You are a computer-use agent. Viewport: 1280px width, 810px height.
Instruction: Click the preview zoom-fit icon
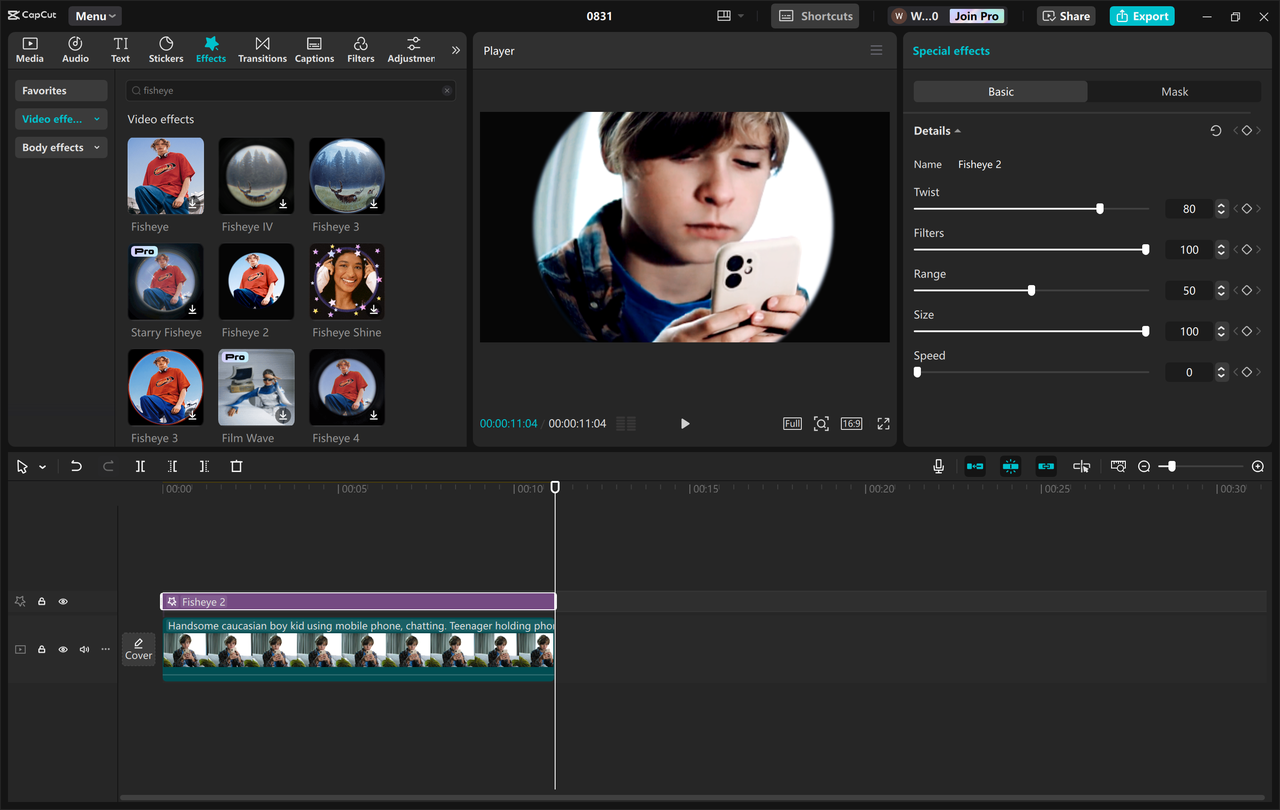tap(821, 424)
